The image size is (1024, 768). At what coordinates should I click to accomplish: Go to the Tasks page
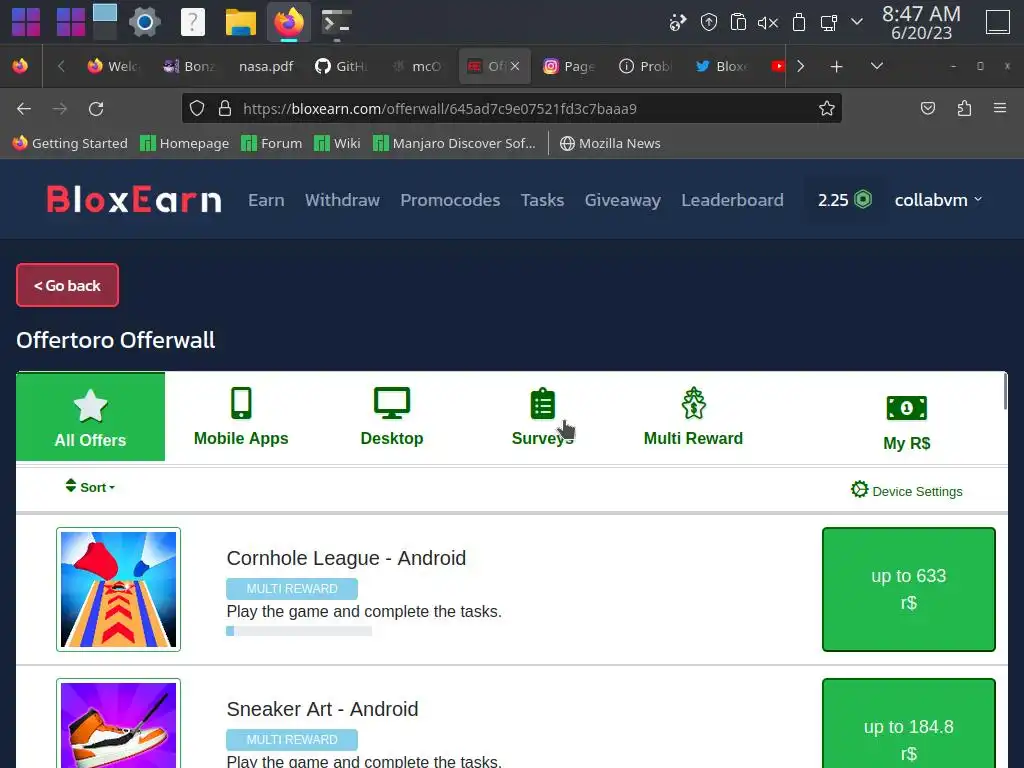542,200
